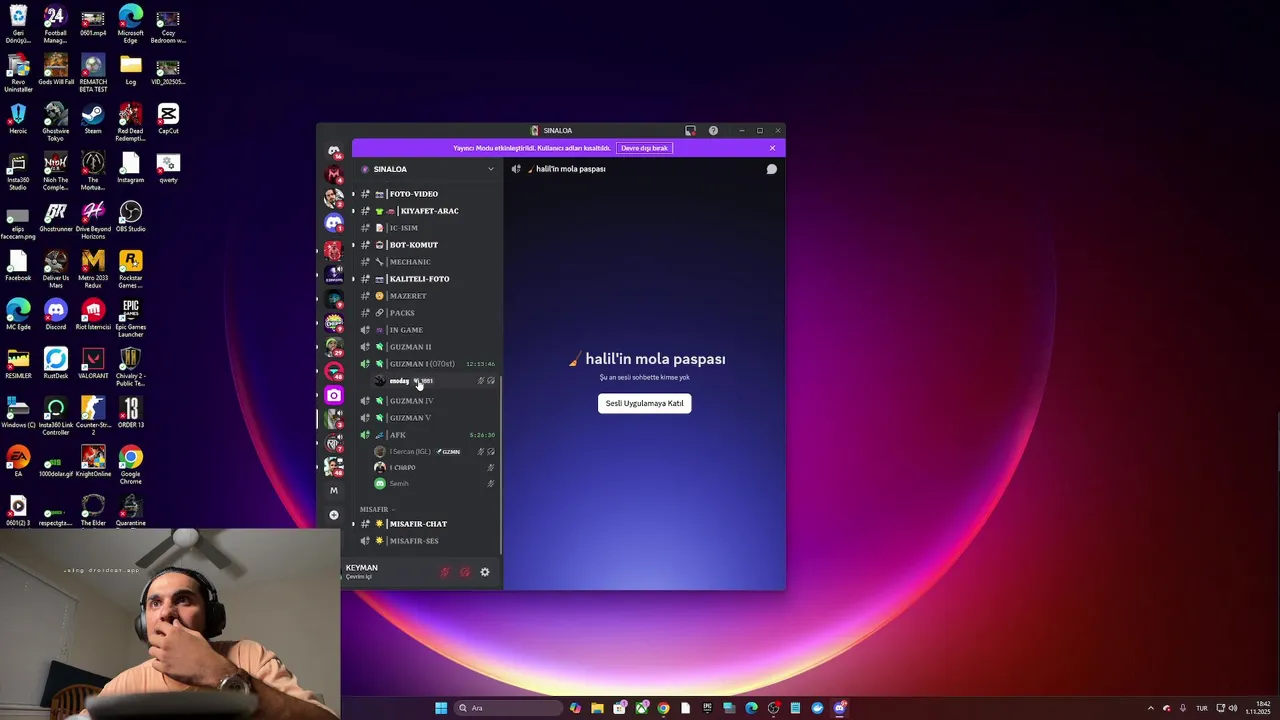Open OBS Studio desktop shortcut

click(130, 218)
